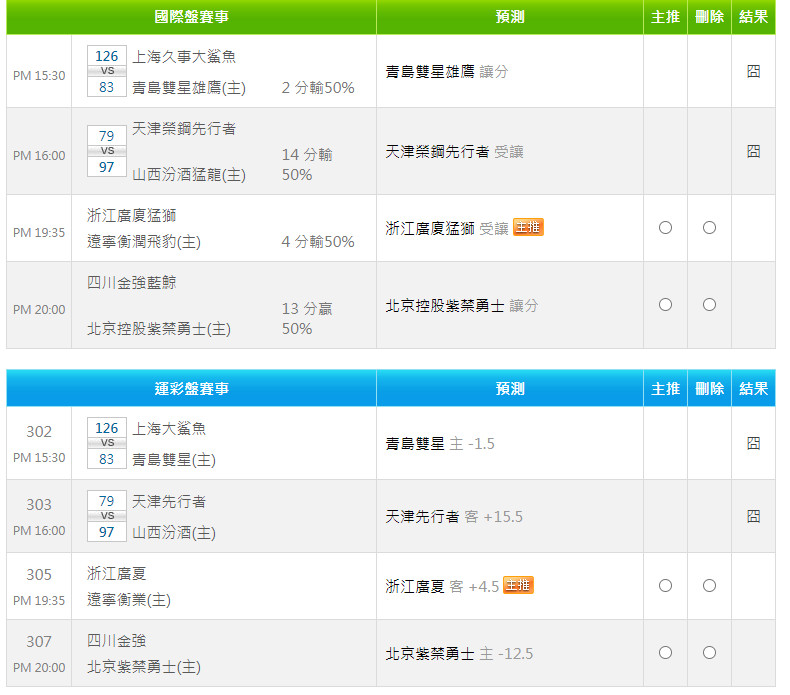Viewport: 790px width, 695px height.
Task: Click result icon for game 303 天津先行者
Action: pyautogui.click(x=753, y=516)
